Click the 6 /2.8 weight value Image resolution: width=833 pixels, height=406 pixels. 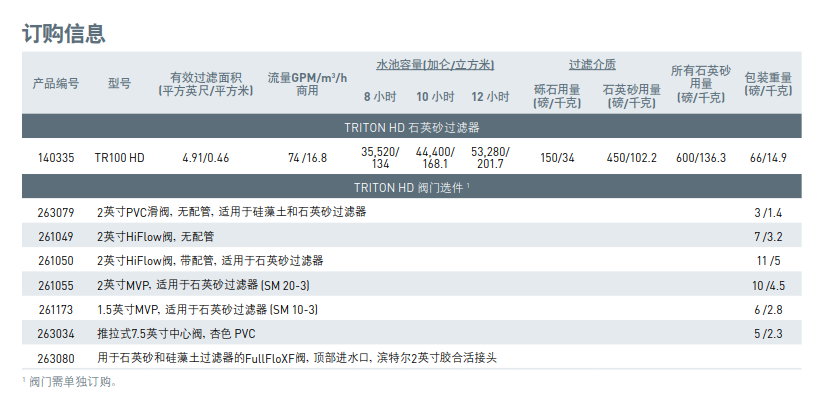(x=768, y=309)
